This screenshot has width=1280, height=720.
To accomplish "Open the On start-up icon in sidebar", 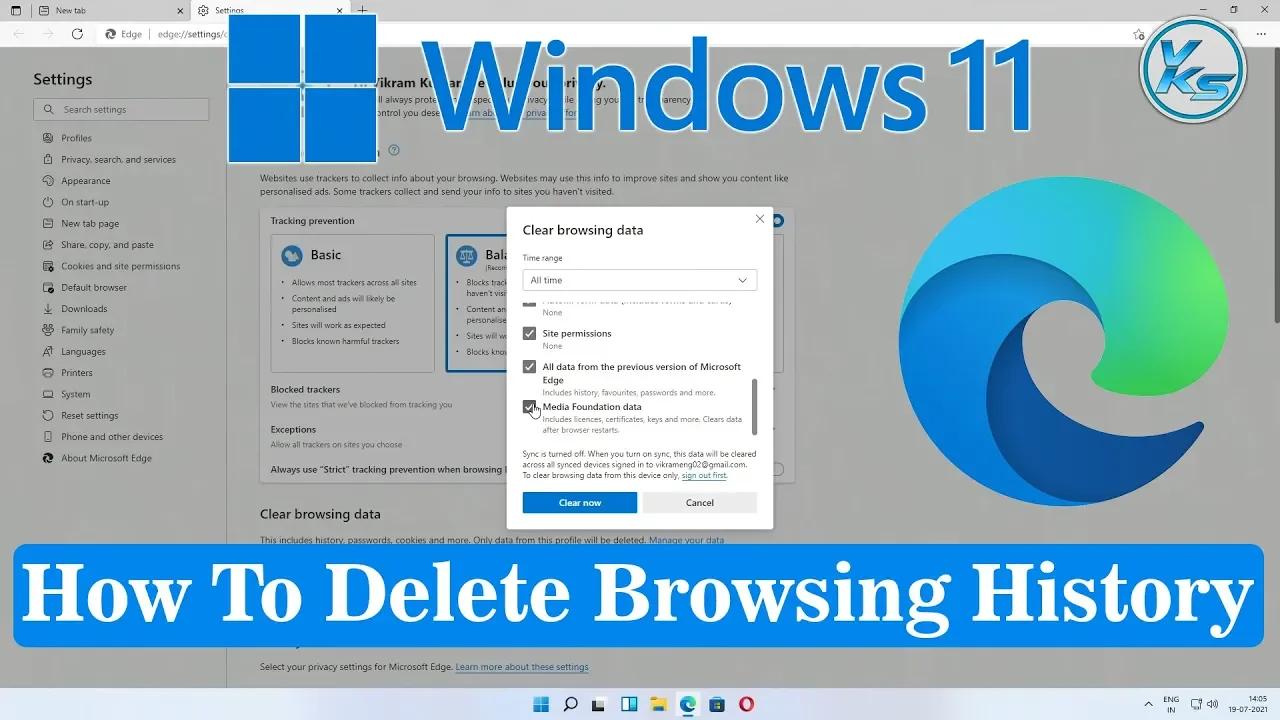I will tap(48, 202).
